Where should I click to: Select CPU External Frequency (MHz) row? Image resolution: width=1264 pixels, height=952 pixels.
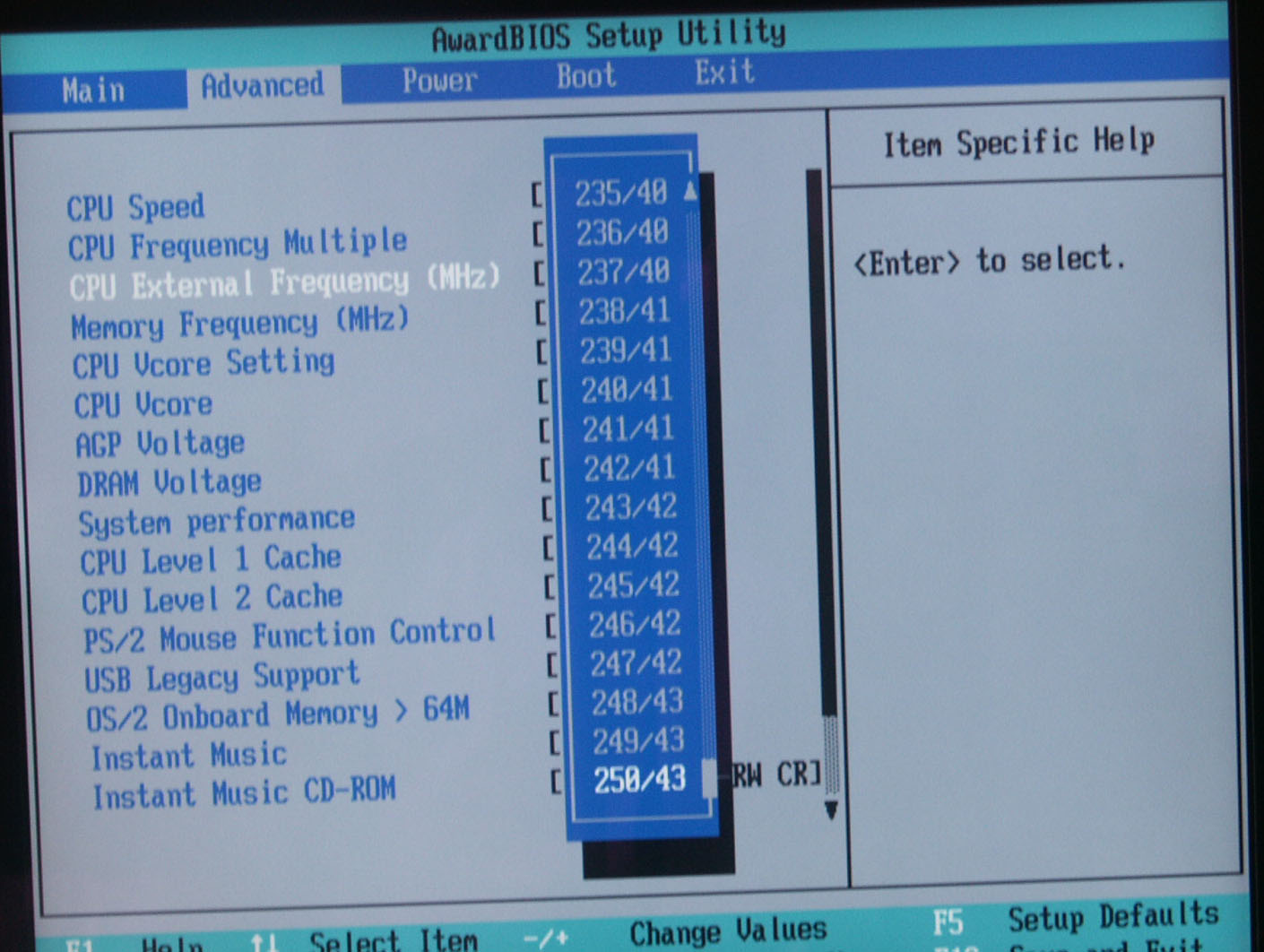pos(285,283)
